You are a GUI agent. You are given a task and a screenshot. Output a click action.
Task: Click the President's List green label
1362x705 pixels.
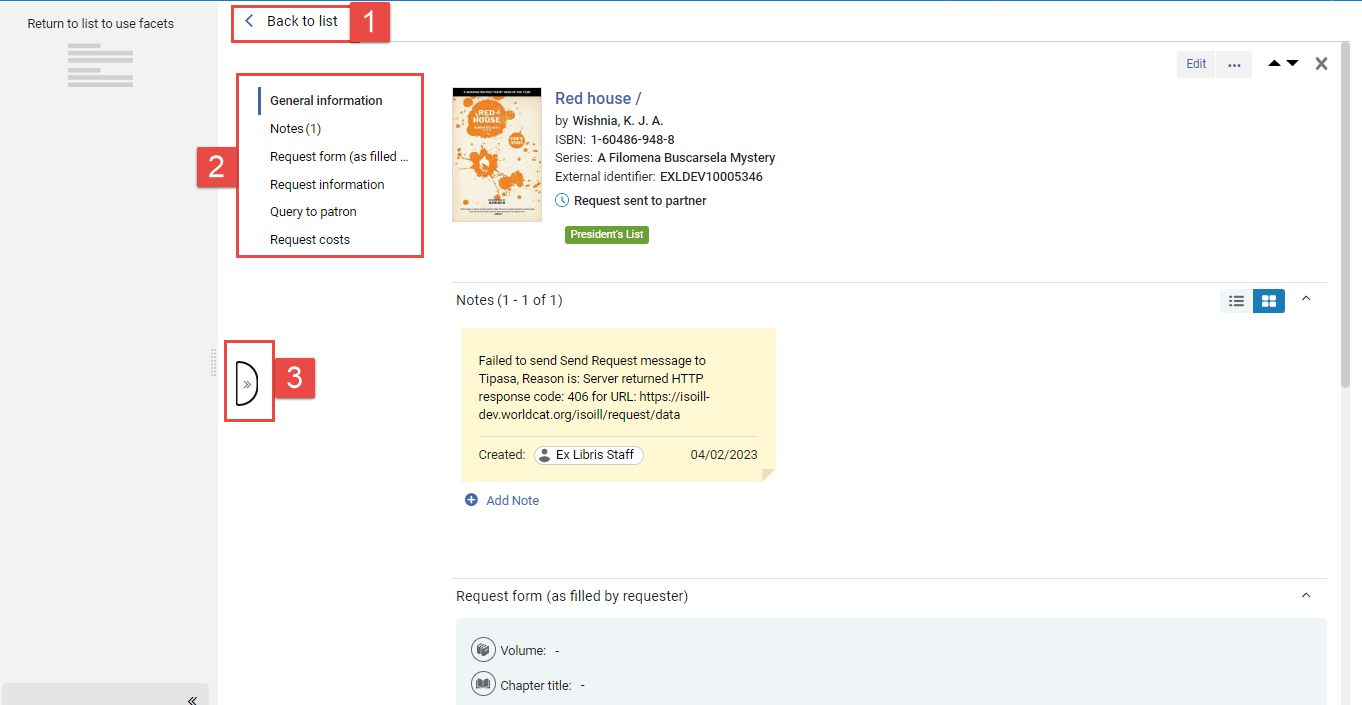point(607,235)
